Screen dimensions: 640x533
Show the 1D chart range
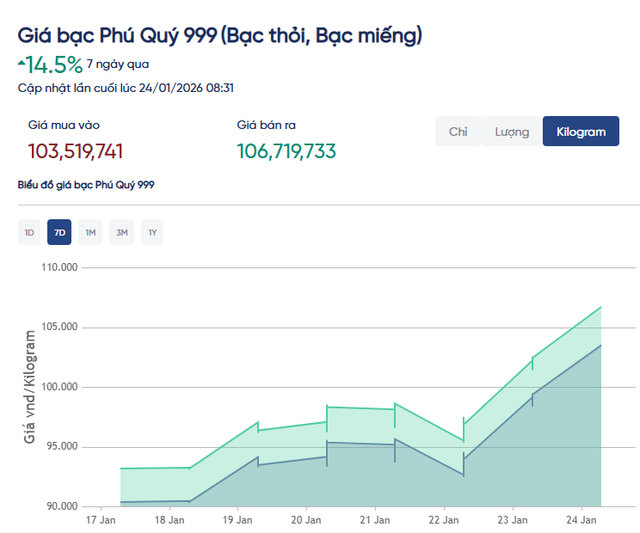(30, 233)
